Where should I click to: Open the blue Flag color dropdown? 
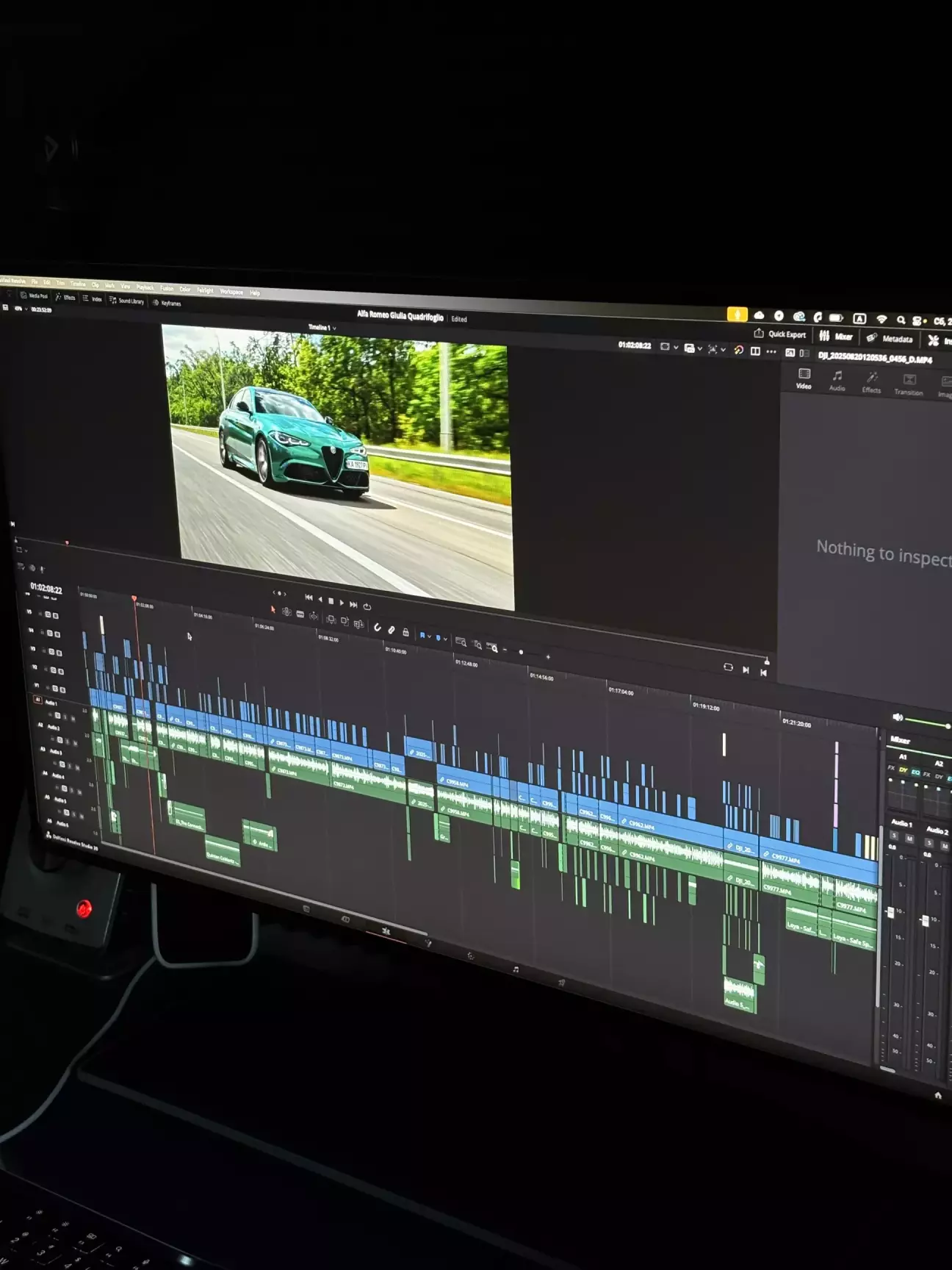429,636
